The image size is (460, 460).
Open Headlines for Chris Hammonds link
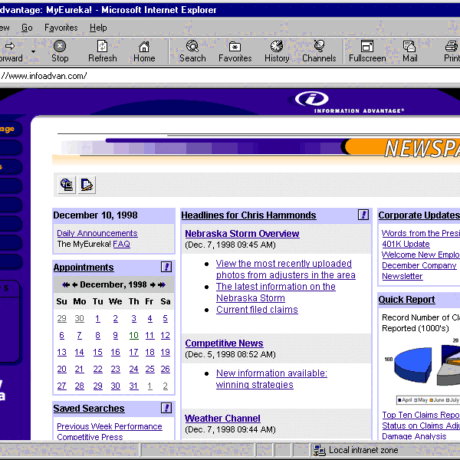point(249,215)
